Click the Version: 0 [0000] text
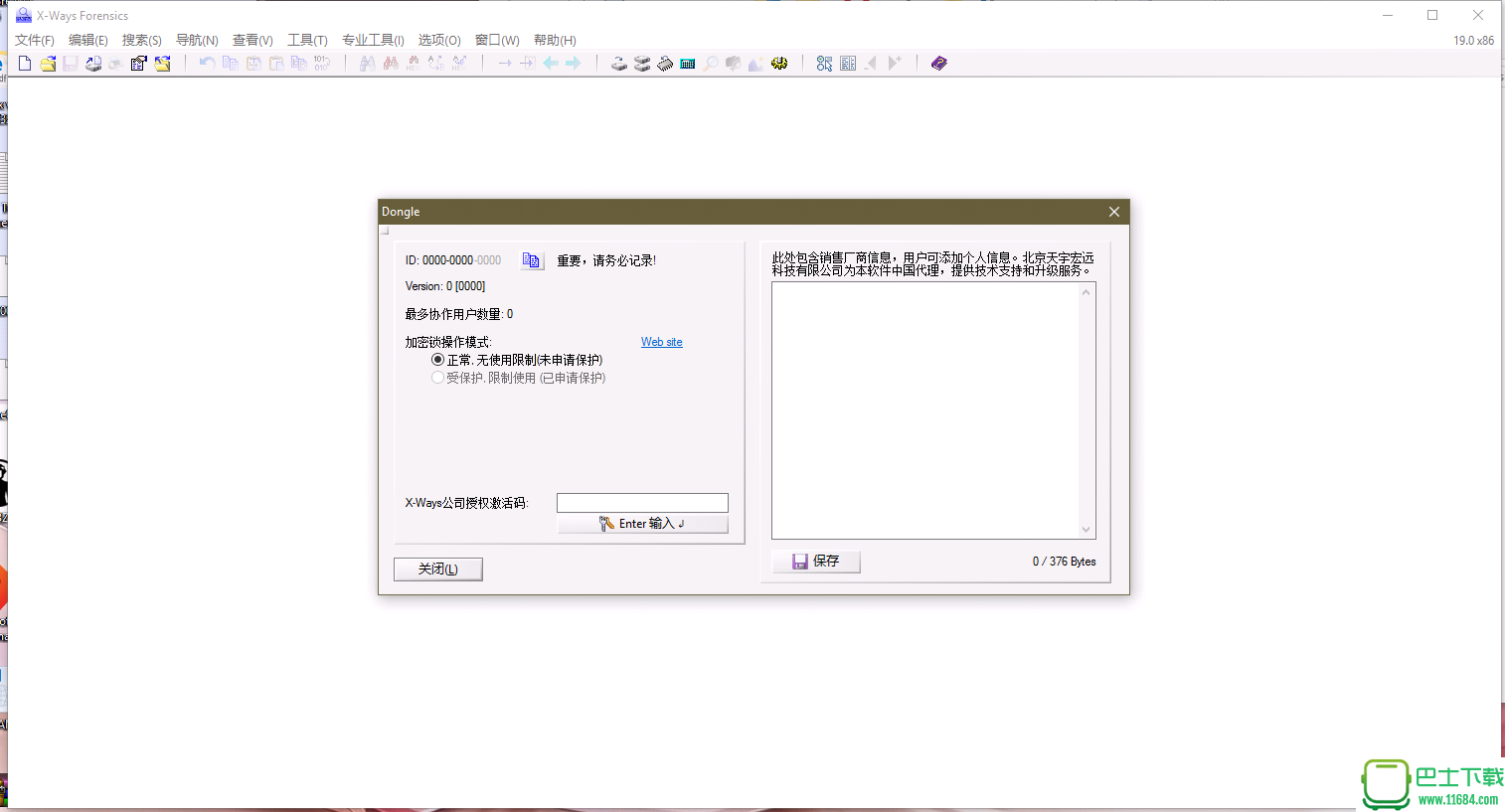 (x=445, y=286)
